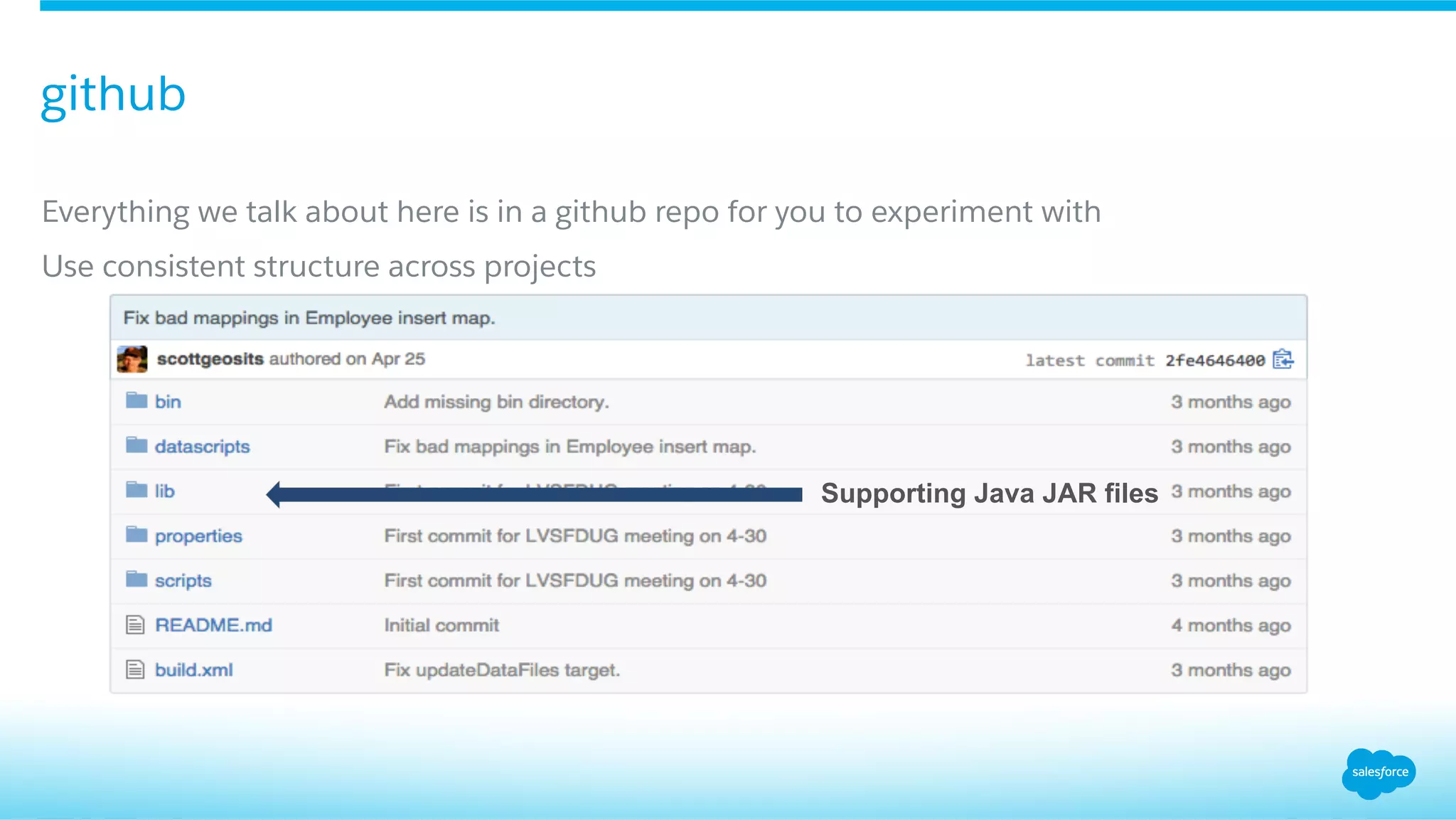Screen dimensions: 1456x820
Task: Click scottgeosits avatar thumbnail
Action: click(132, 359)
